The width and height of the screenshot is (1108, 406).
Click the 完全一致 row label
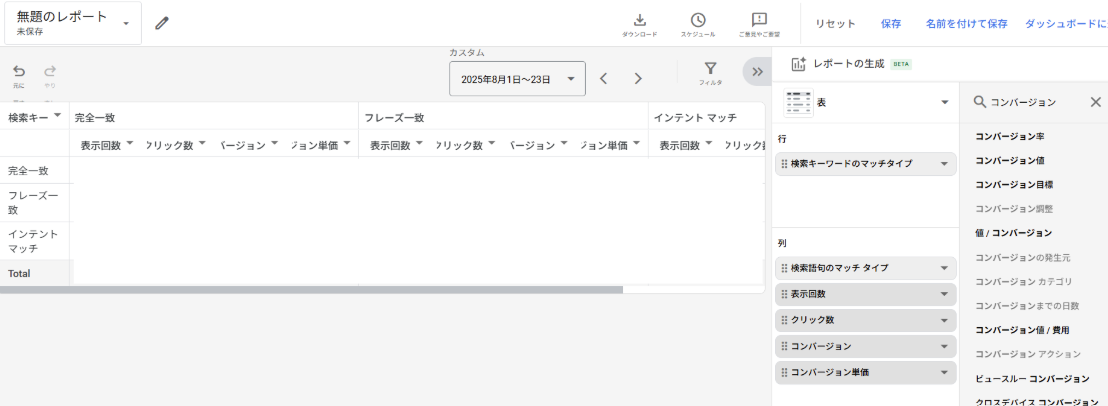point(28,170)
